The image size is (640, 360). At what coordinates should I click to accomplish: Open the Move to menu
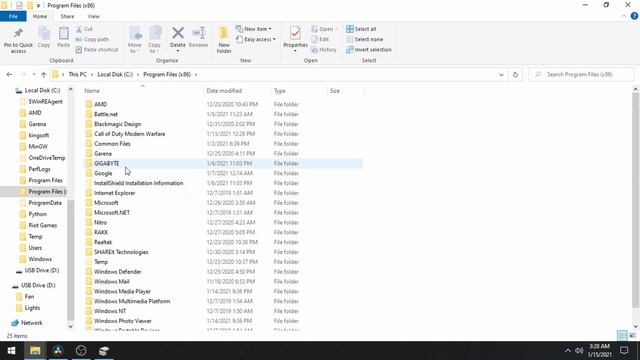(135, 40)
